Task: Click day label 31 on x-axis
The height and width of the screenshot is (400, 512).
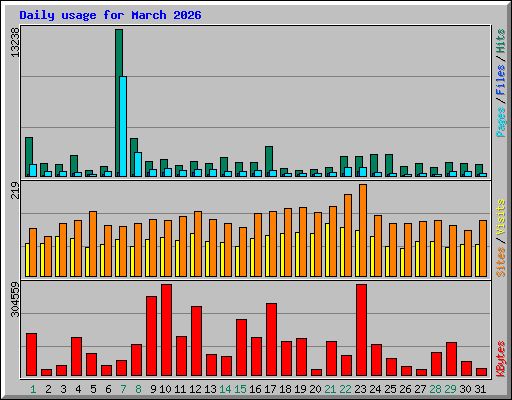Action: (480, 389)
